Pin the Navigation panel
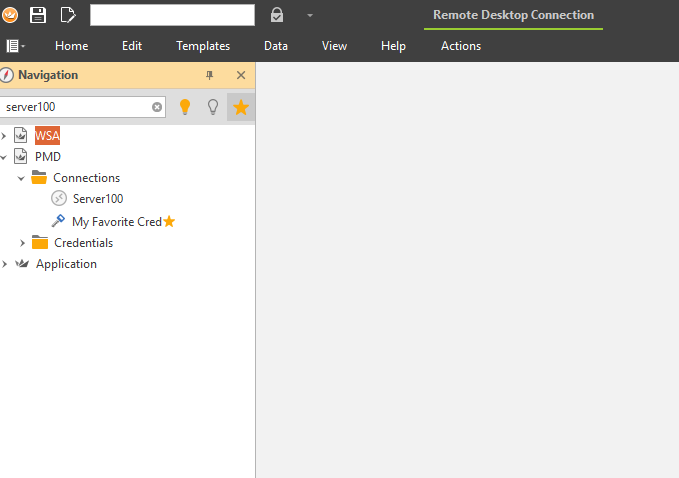The width and height of the screenshot is (679, 478). (209, 76)
